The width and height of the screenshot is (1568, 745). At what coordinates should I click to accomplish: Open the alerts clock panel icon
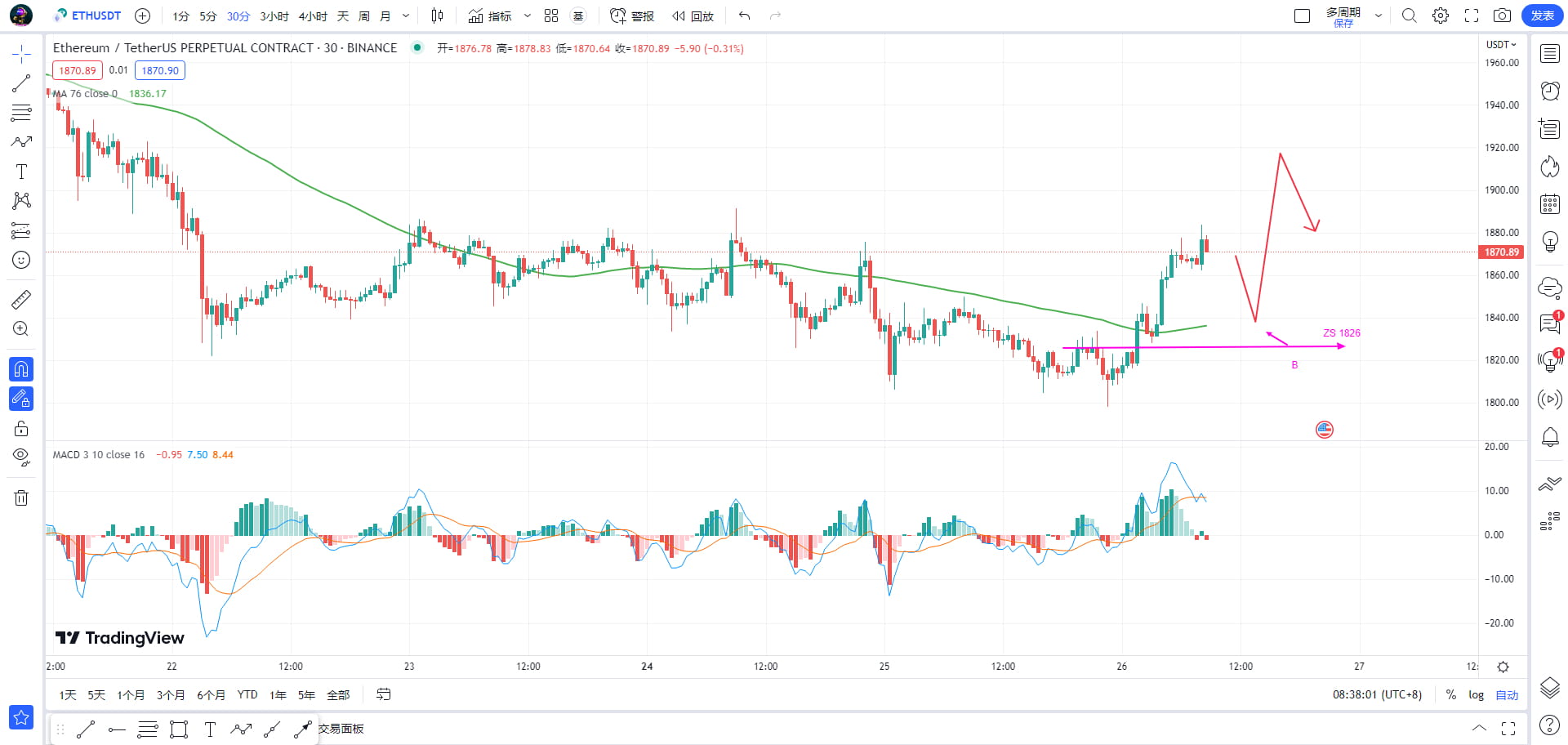(1549, 91)
